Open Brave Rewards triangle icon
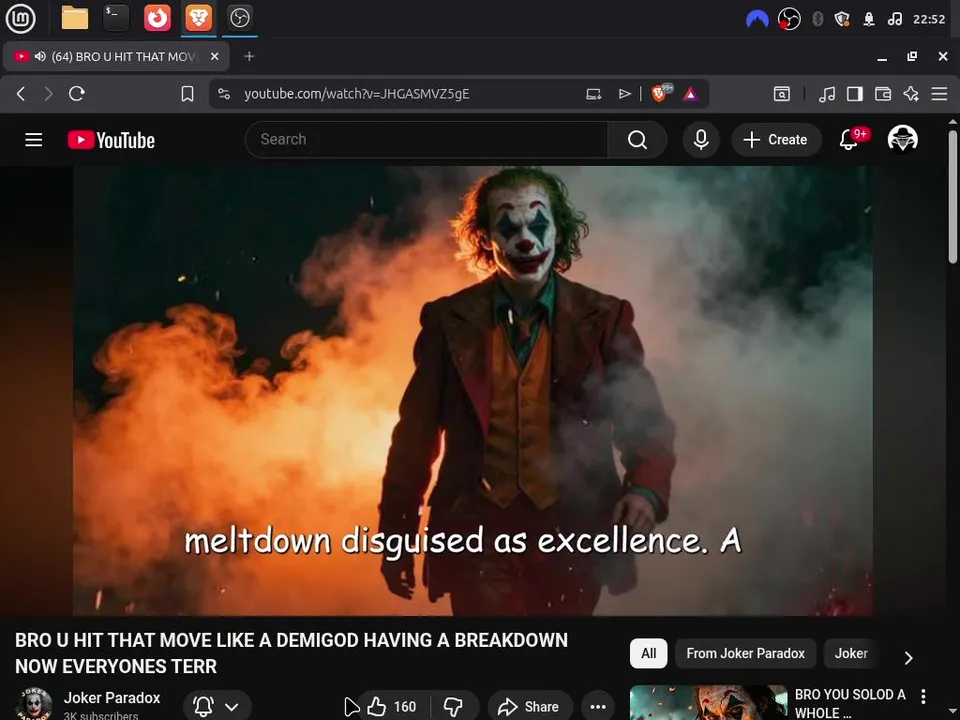The image size is (960, 720). click(691, 94)
